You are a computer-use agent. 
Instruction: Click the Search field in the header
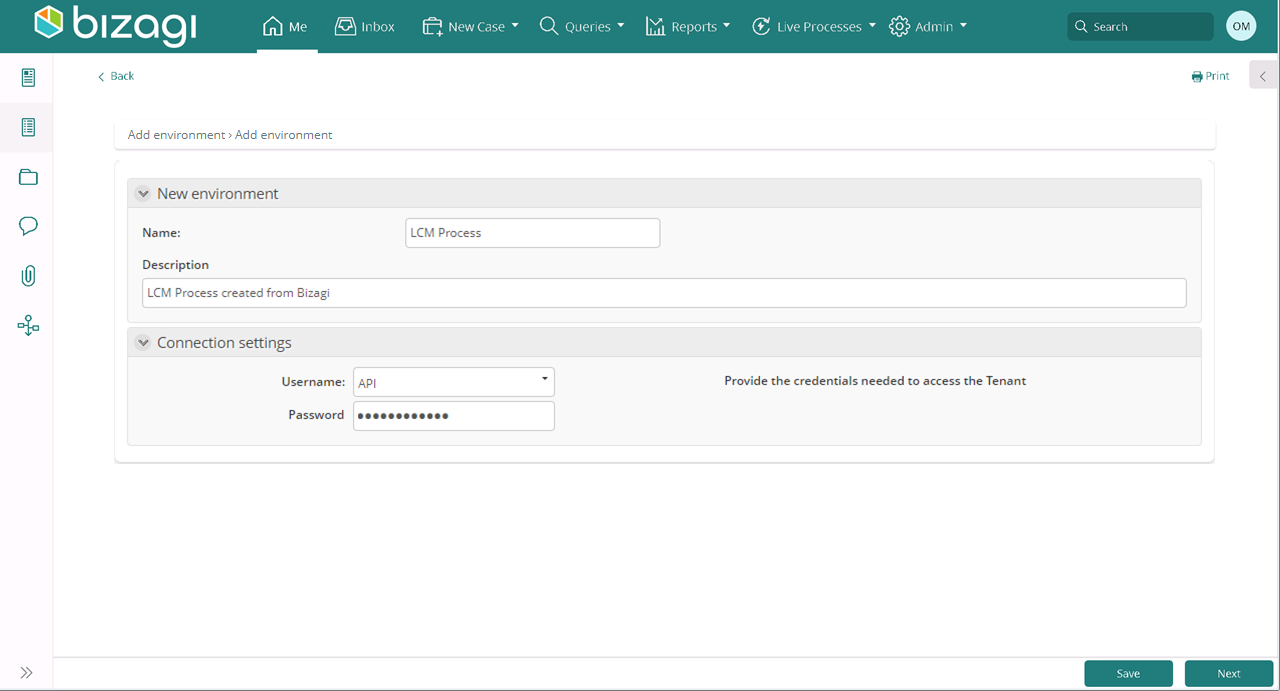[x=1140, y=27]
